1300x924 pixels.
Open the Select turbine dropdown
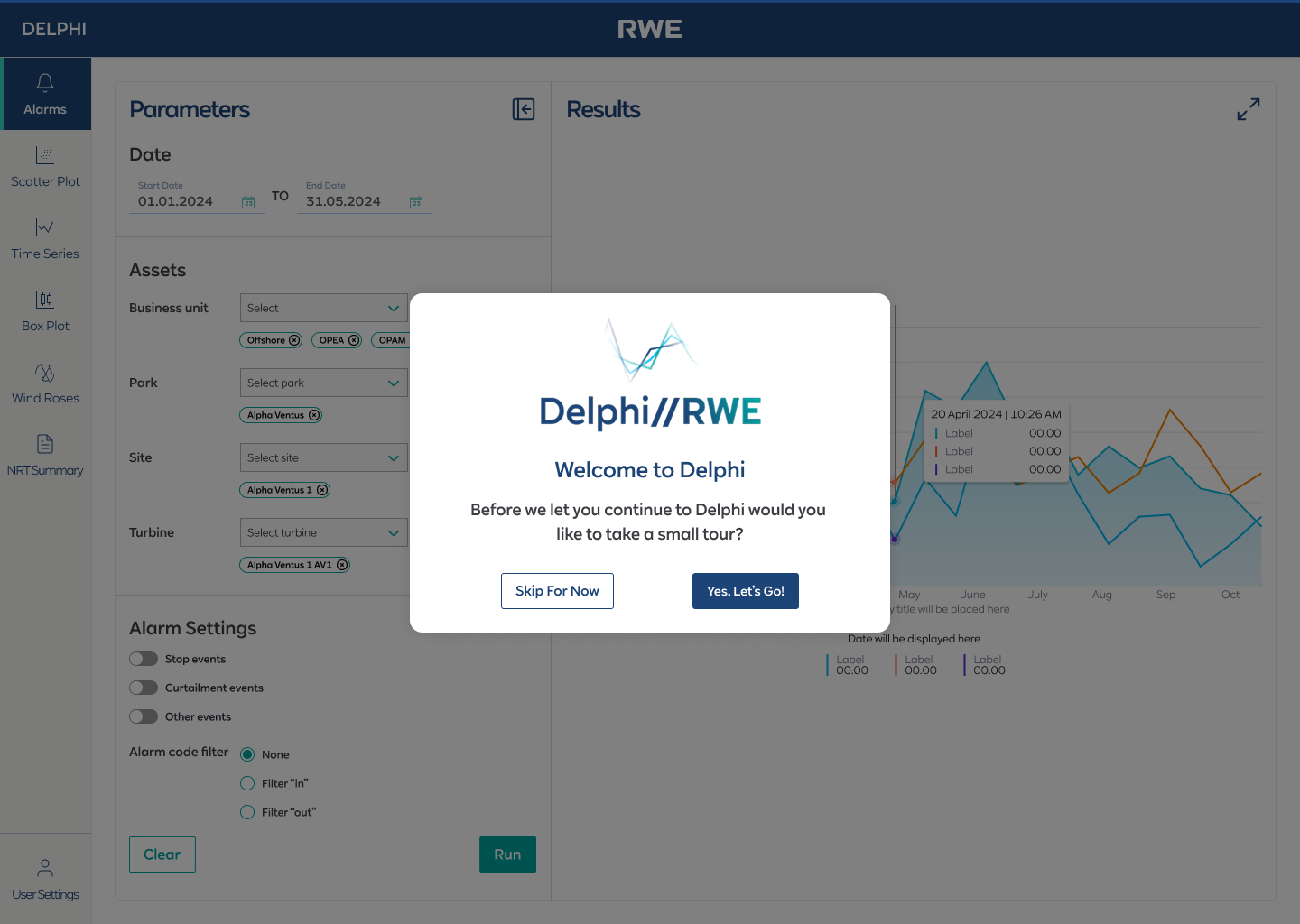click(x=324, y=532)
